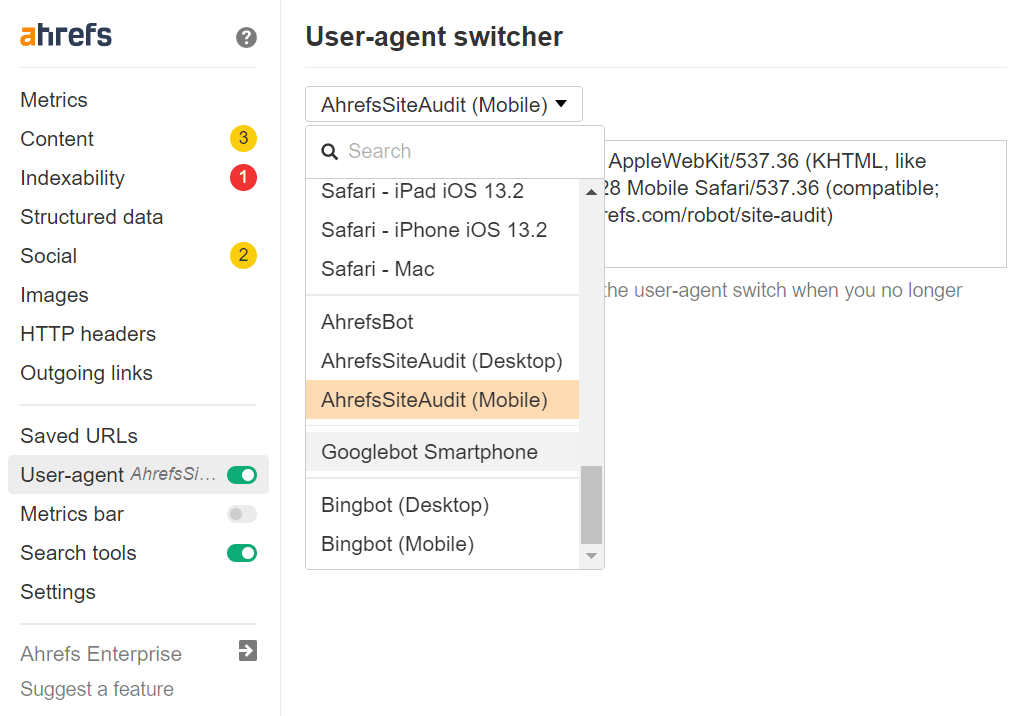Viewport: 1019px width, 716px height.
Task: Open the Settings page
Action: click(57, 591)
